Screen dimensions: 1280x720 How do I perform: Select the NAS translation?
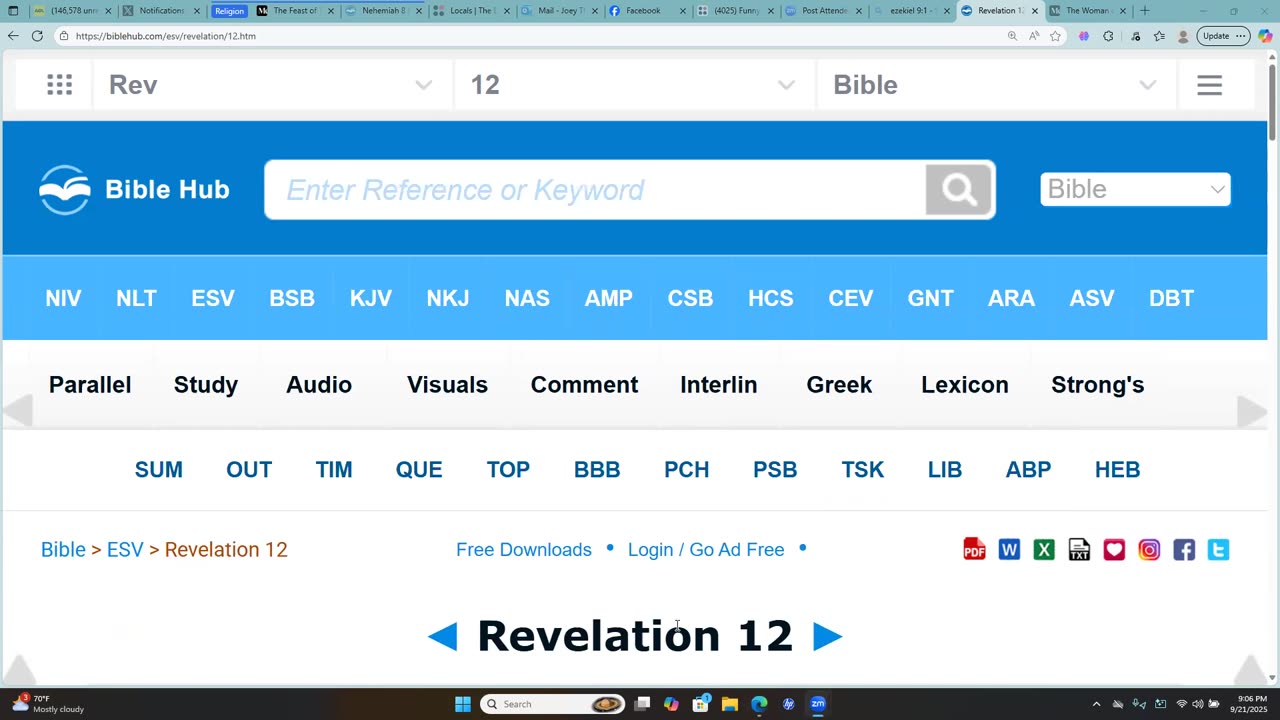click(527, 298)
